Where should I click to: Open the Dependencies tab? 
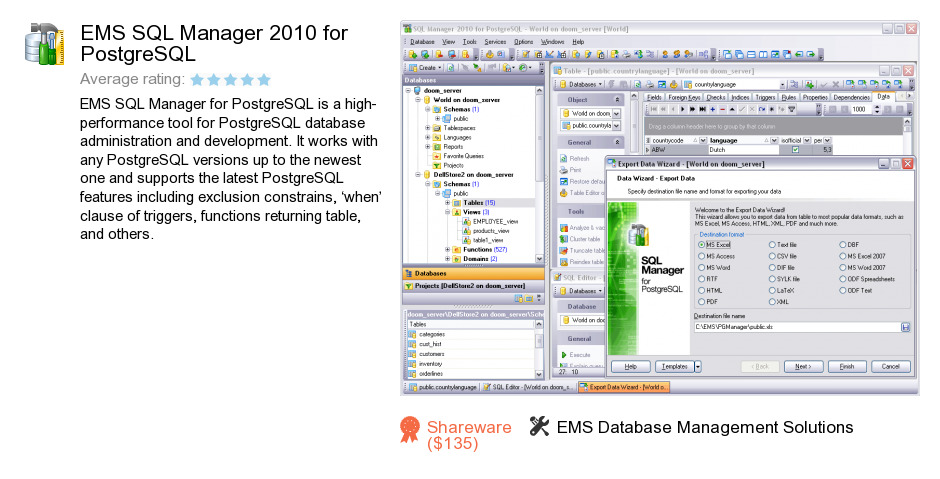[x=851, y=97]
